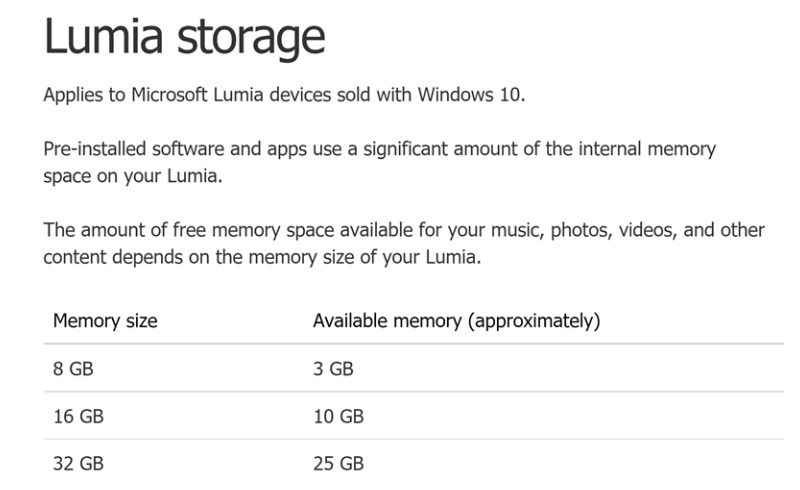Click the Memory size column header
This screenshot has width=800, height=490.
(x=105, y=321)
